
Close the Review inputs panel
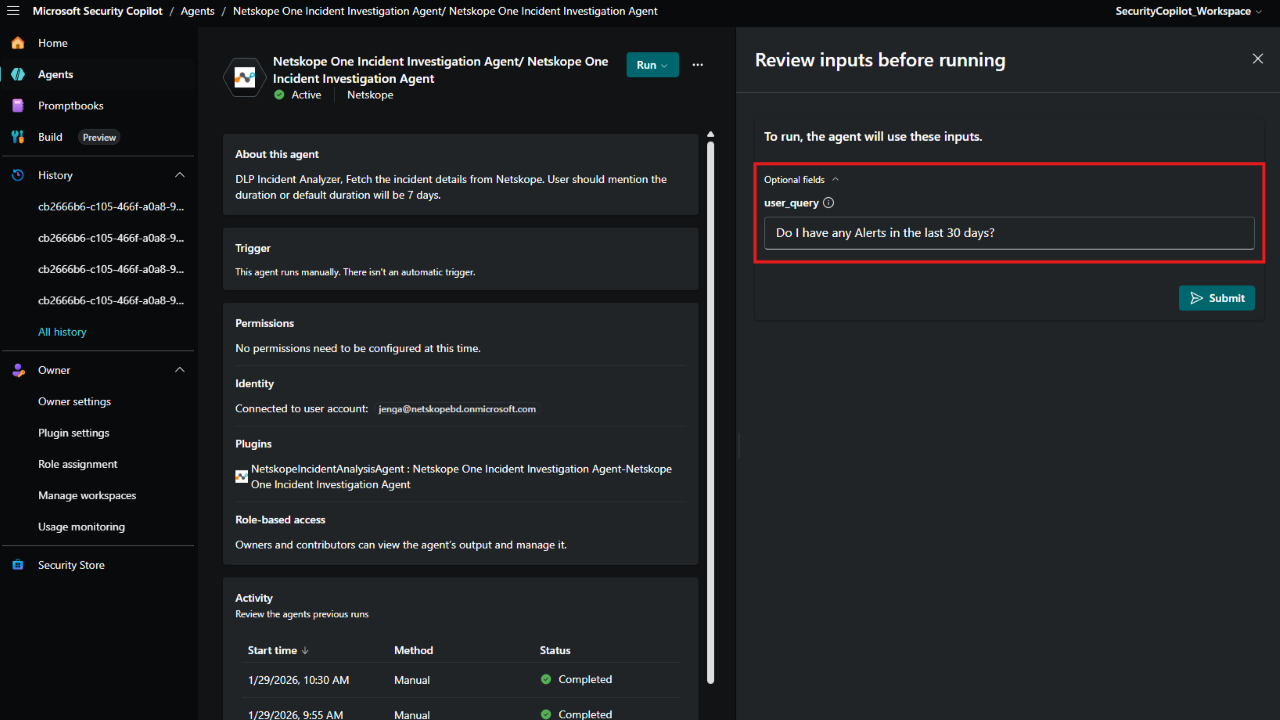click(1258, 59)
